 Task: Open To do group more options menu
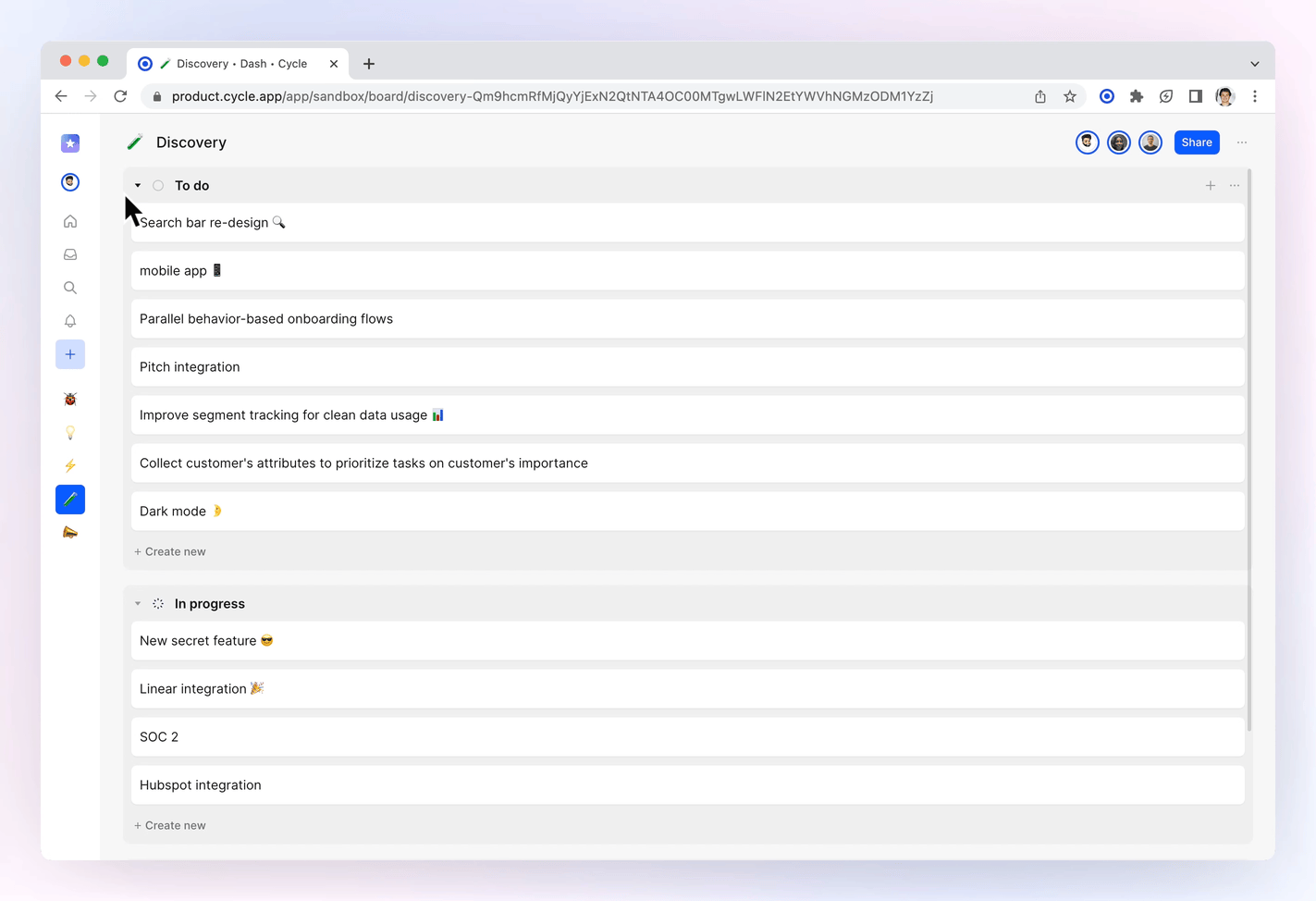point(1235,186)
